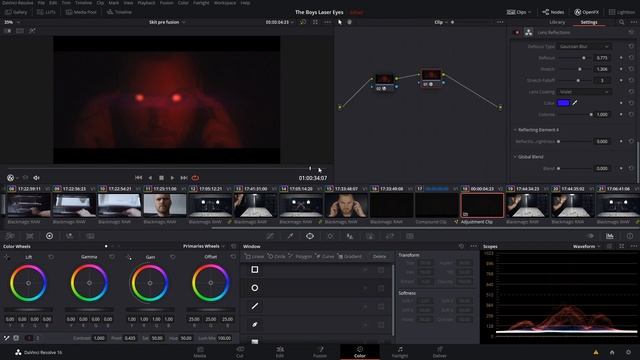The width and height of the screenshot is (640, 360).
Task: Open viewer zoom 35% dropdown
Action: (x=12, y=22)
